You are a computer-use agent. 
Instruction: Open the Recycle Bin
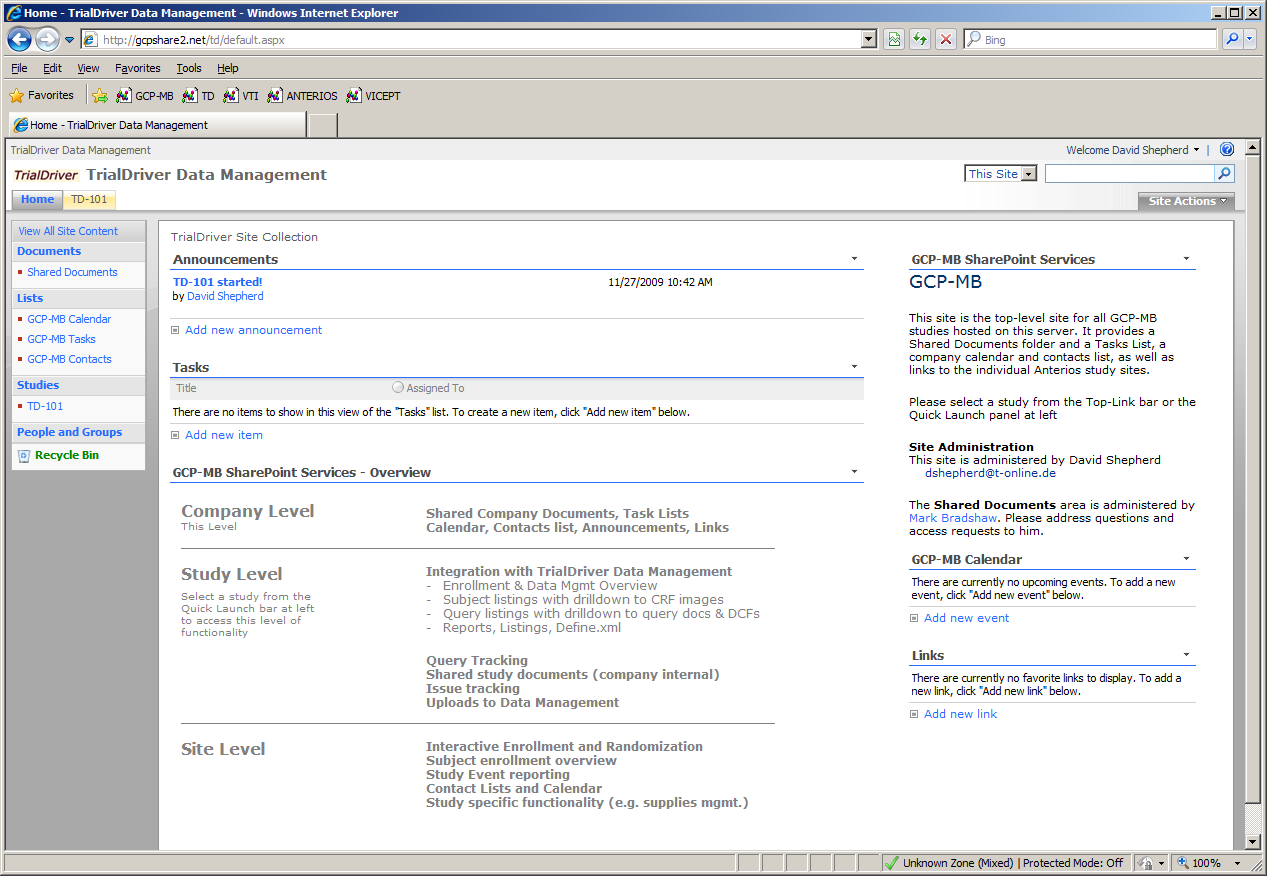point(66,455)
